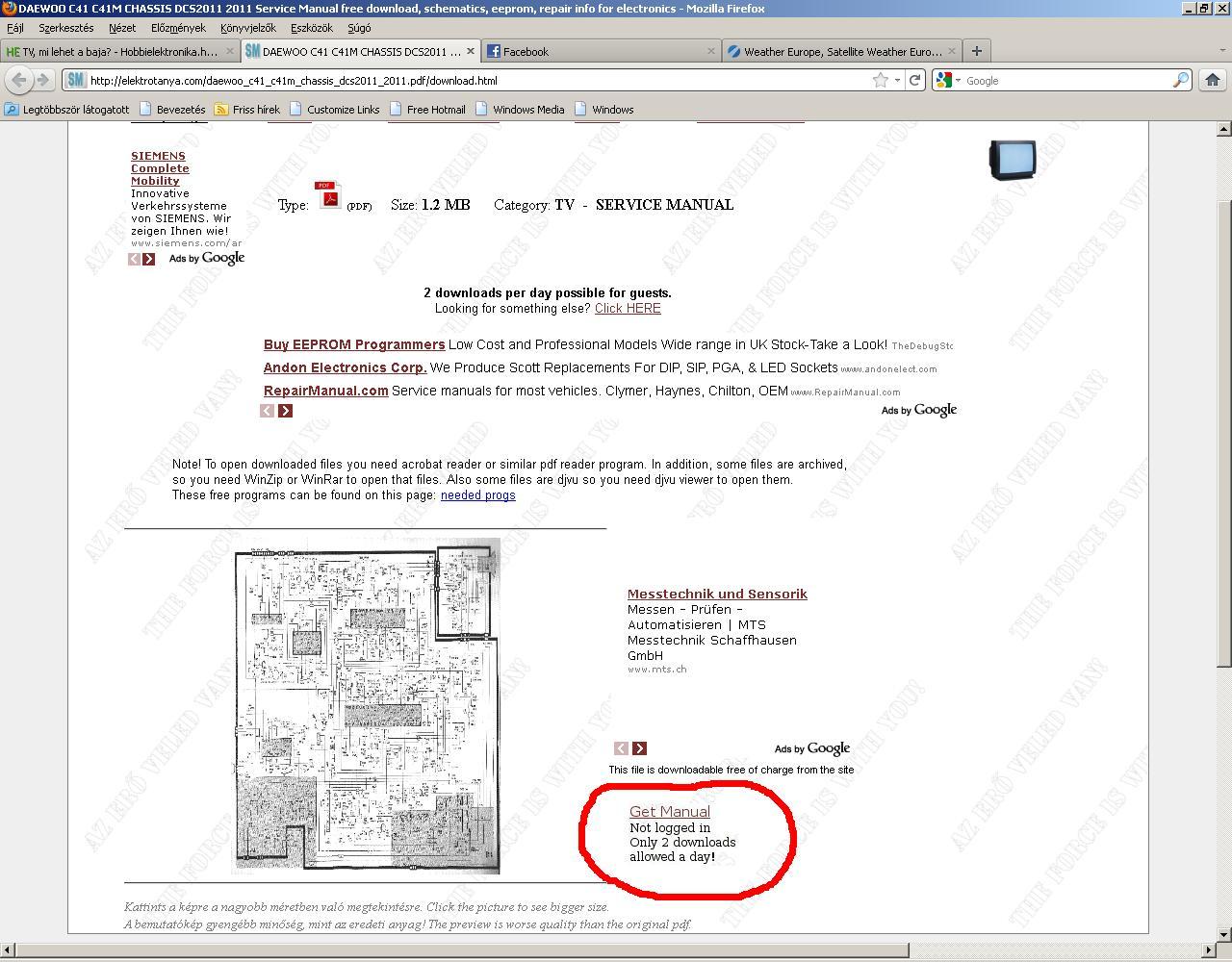Image resolution: width=1232 pixels, height=962 pixels.
Task: Click the 'Click HERE' link
Action: click(x=628, y=308)
